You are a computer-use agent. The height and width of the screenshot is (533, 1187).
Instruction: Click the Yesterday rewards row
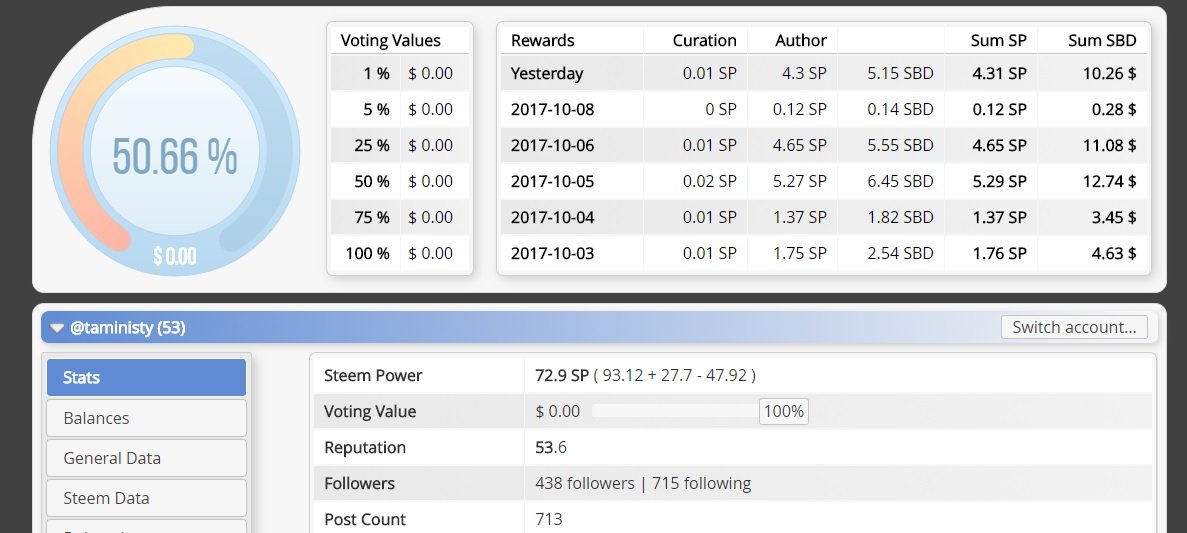[824, 73]
